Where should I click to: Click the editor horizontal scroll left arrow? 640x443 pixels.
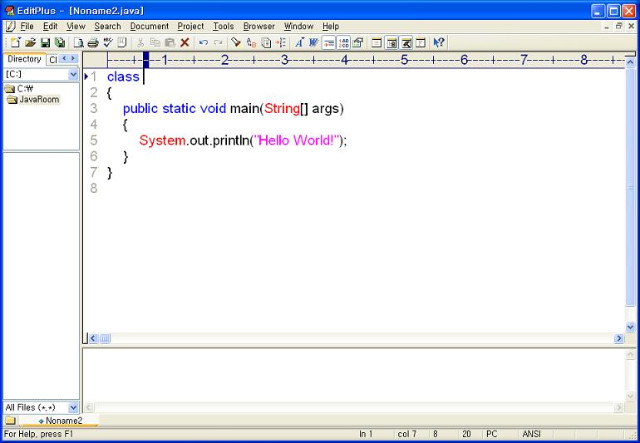93,338
